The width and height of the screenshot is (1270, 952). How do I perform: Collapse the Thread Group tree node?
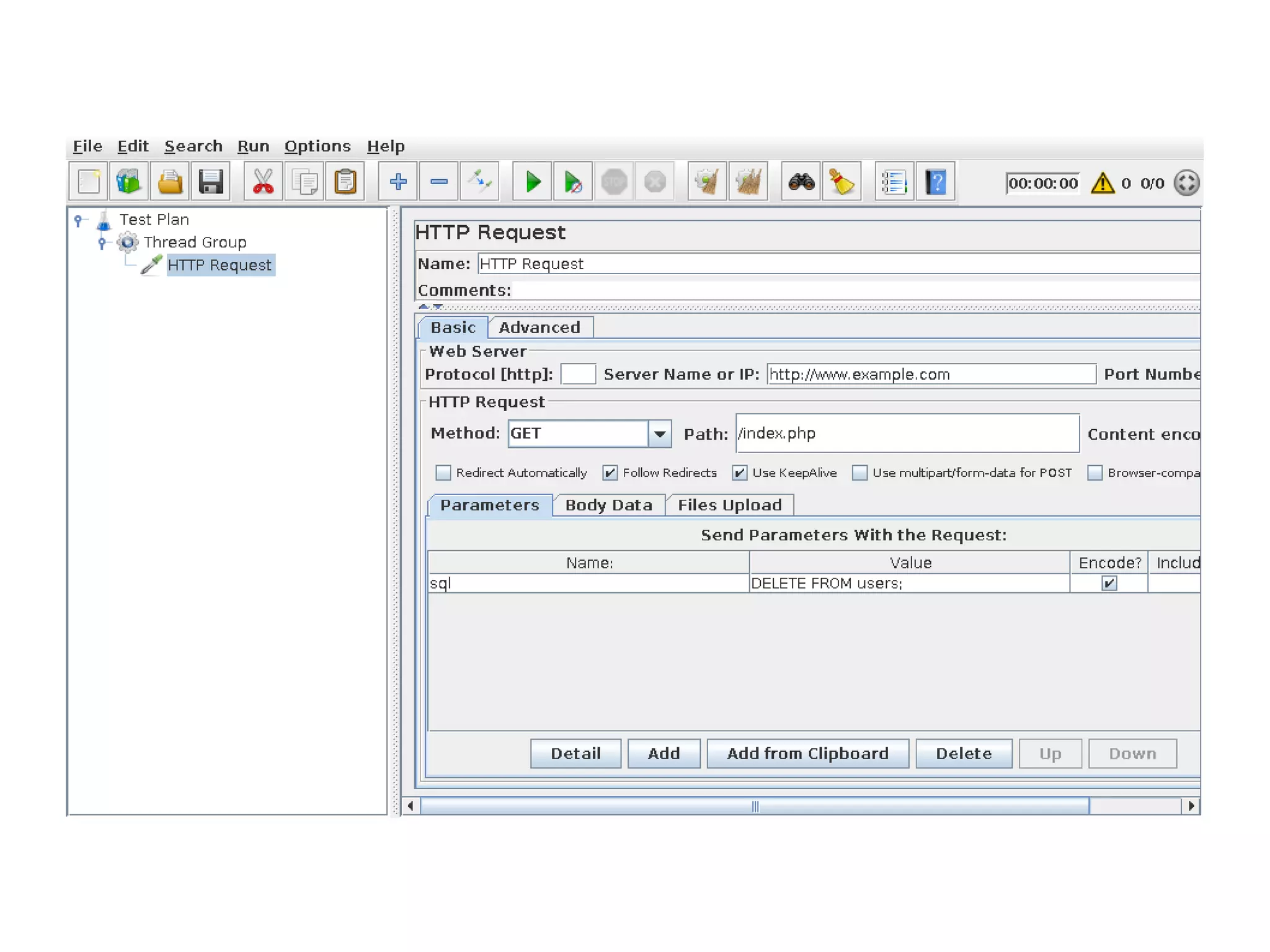[x=102, y=242]
